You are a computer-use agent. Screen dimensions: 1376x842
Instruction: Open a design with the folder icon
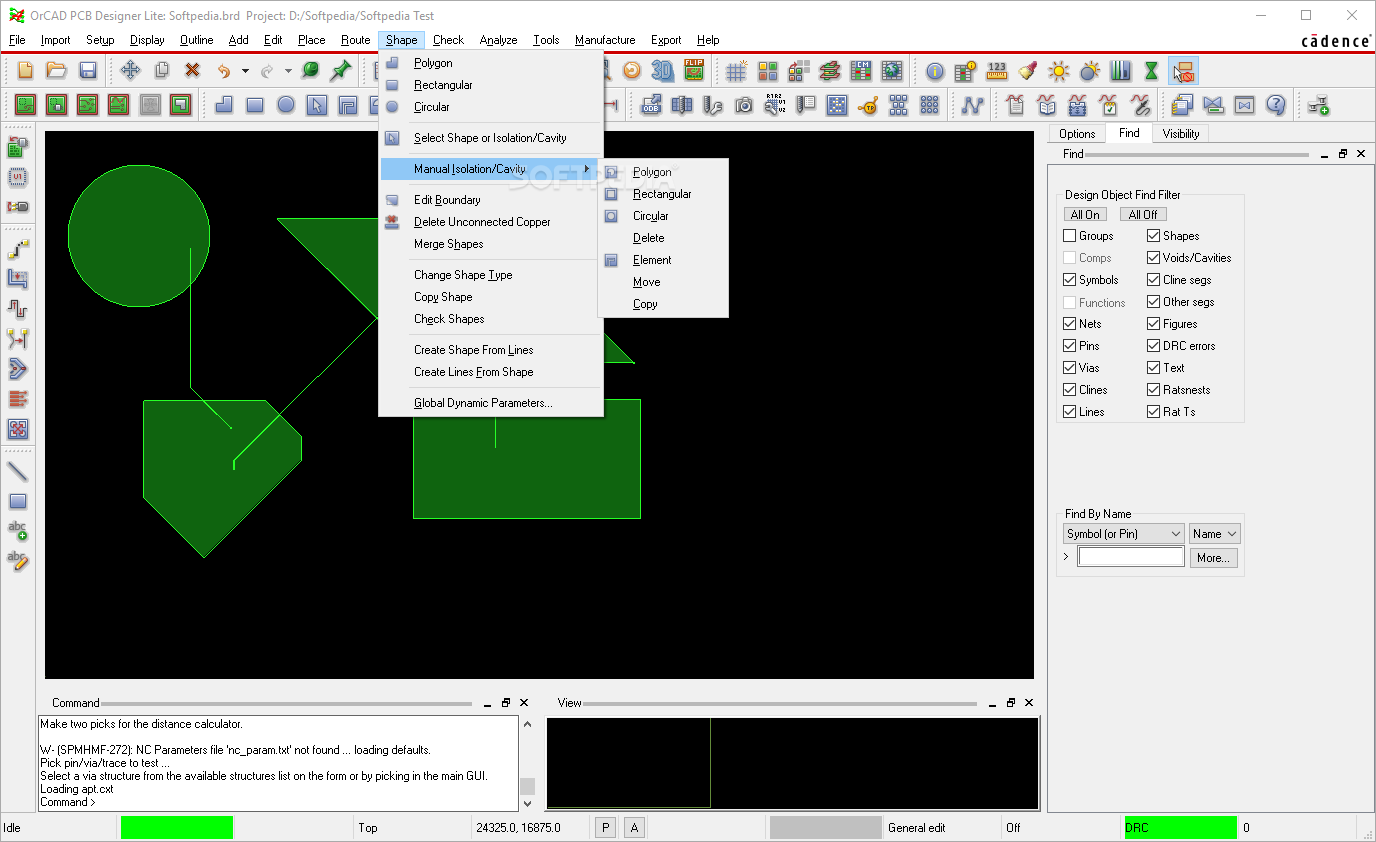57,70
